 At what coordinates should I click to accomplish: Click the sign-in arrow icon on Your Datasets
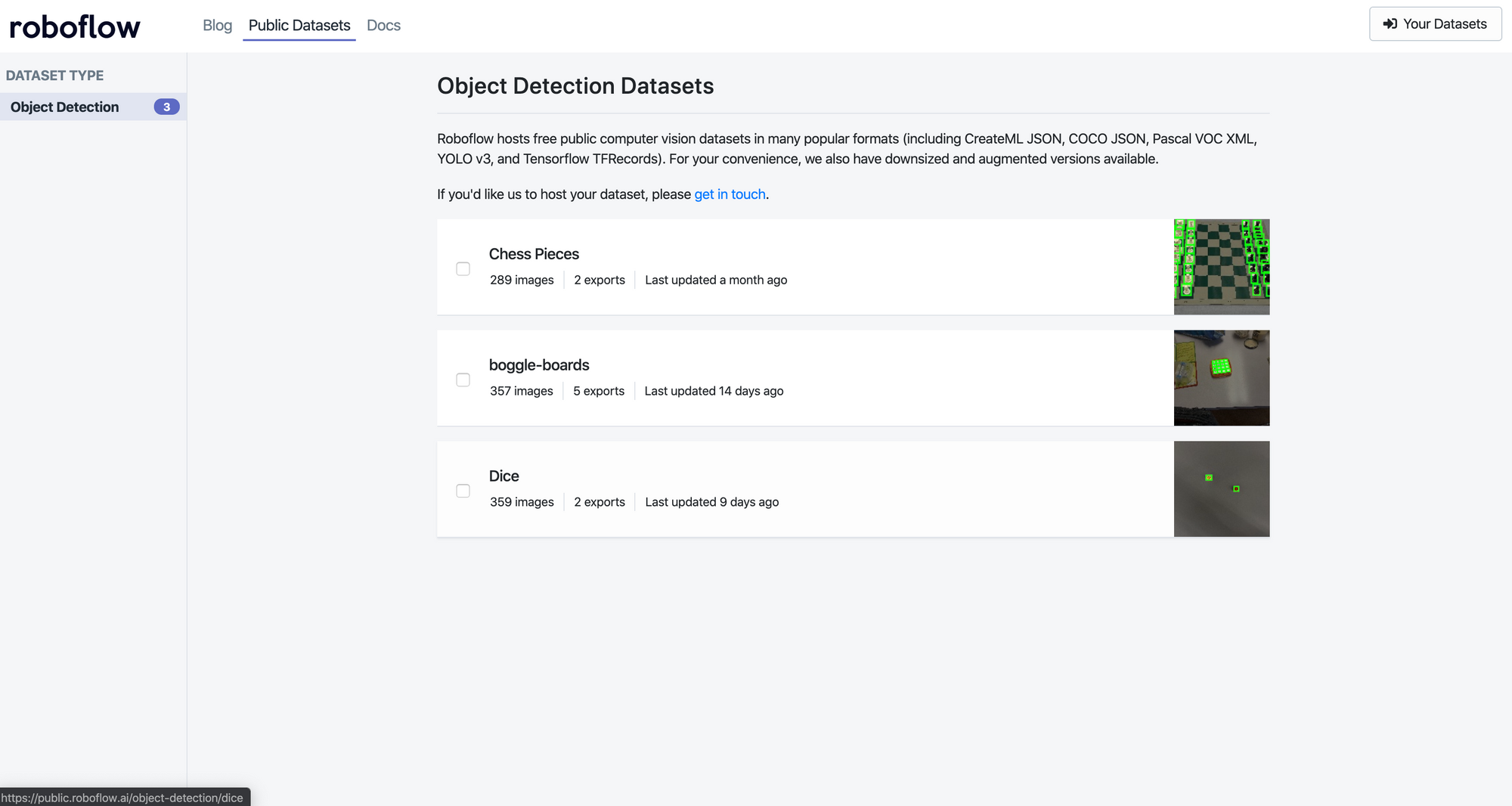click(x=1391, y=23)
